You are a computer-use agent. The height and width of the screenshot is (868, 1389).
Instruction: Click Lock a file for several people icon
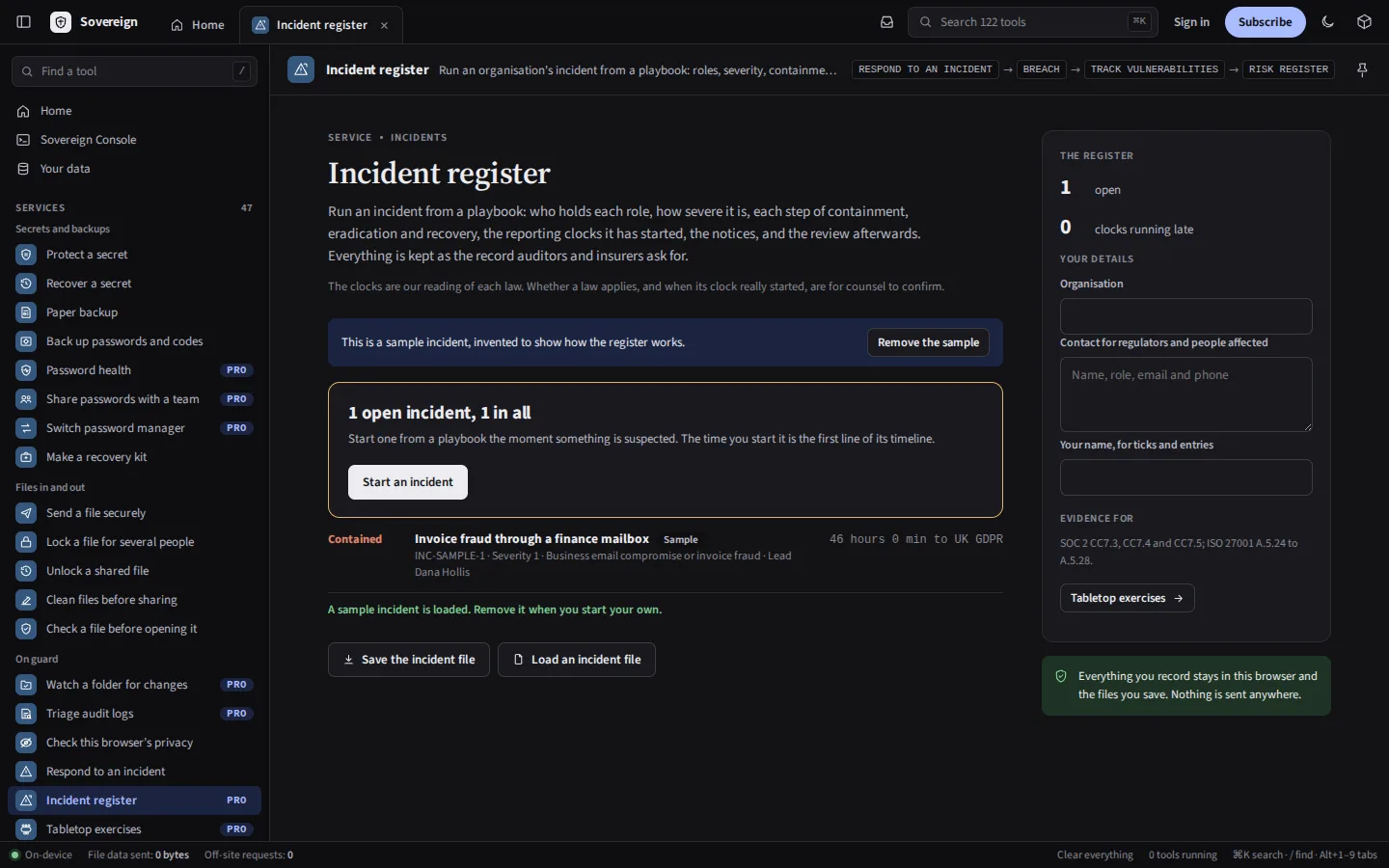point(26,542)
